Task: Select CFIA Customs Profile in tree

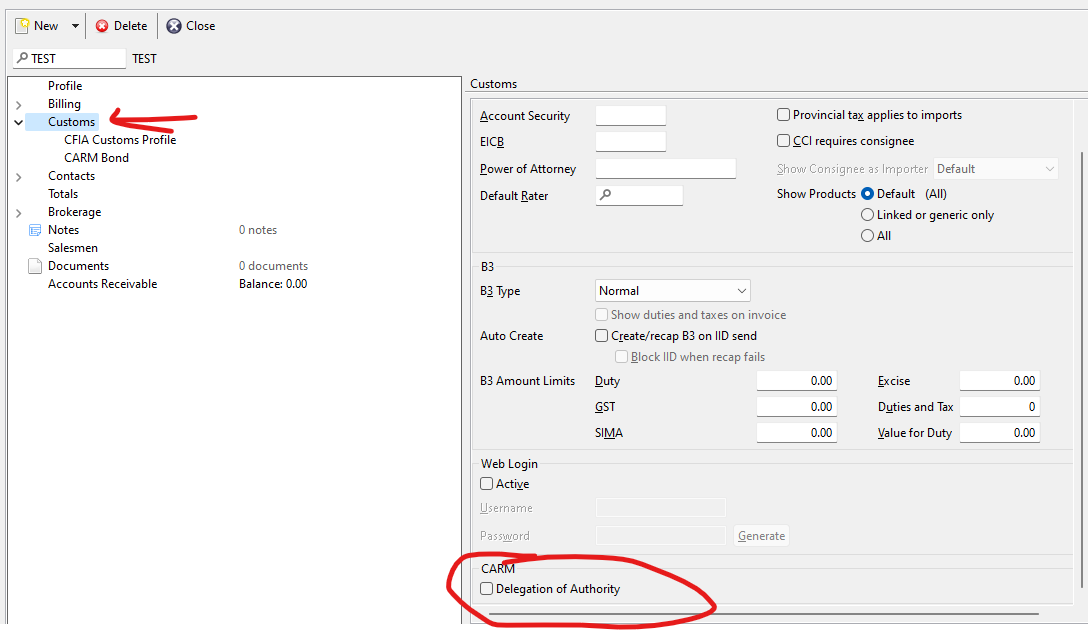Action: click(120, 140)
